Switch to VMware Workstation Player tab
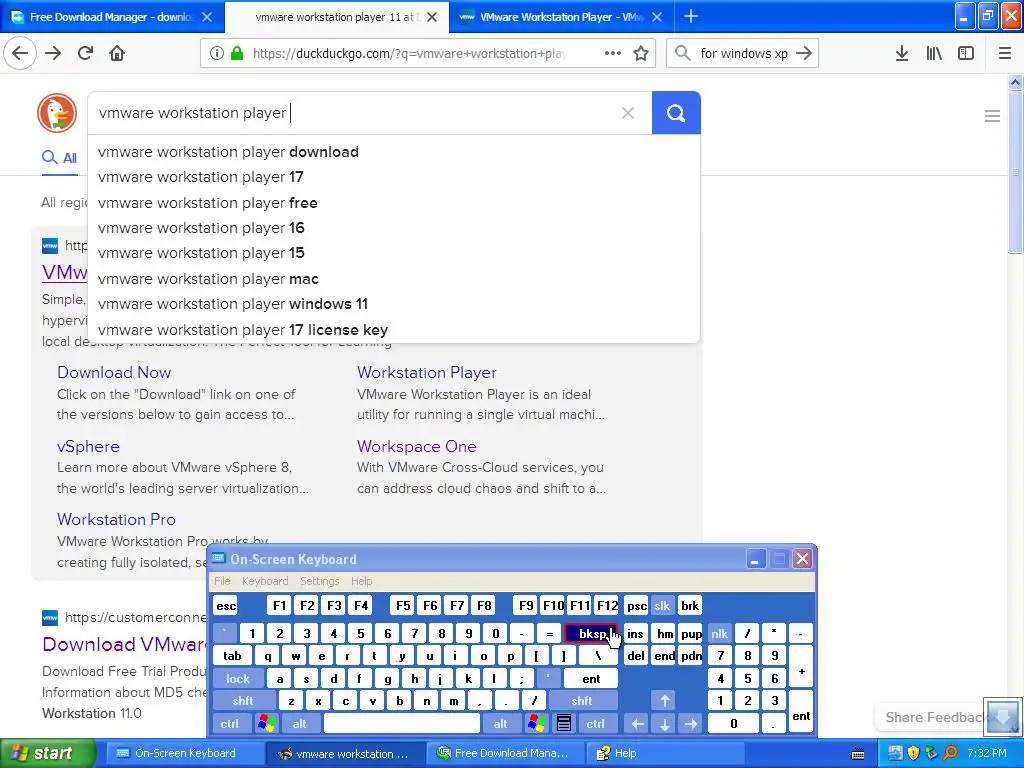1024x768 pixels. (562, 17)
